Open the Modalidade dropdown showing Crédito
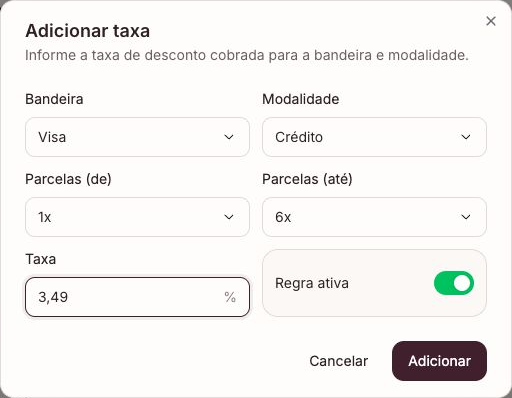The width and height of the screenshot is (512, 398). tap(374, 137)
